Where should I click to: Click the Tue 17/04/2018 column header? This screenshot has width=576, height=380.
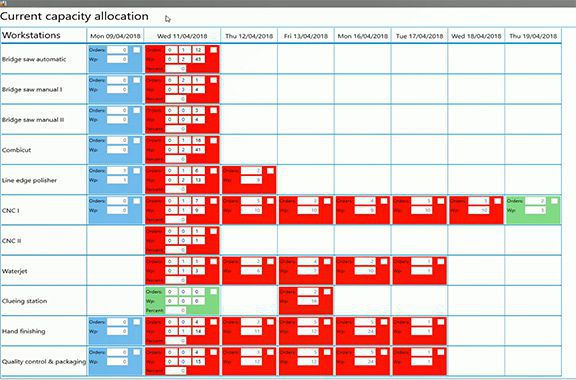[419, 36]
